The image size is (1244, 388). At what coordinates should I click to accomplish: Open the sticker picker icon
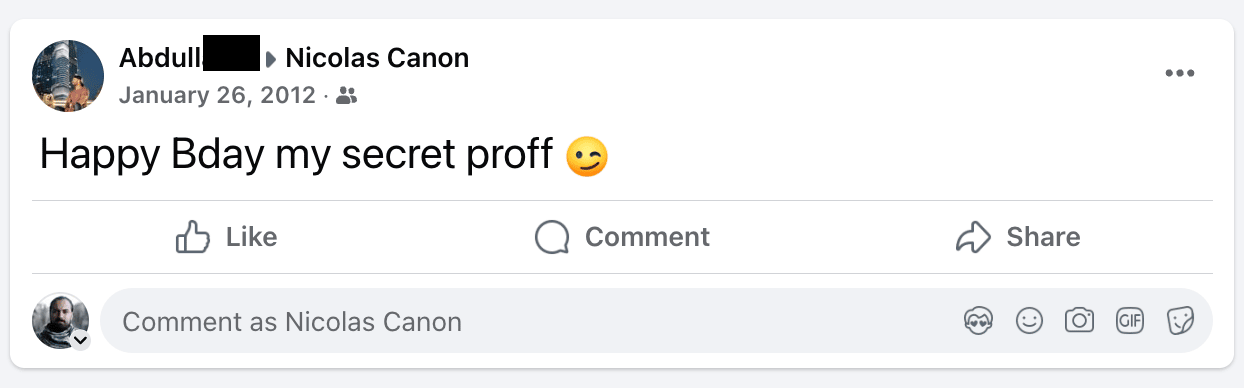1180,321
